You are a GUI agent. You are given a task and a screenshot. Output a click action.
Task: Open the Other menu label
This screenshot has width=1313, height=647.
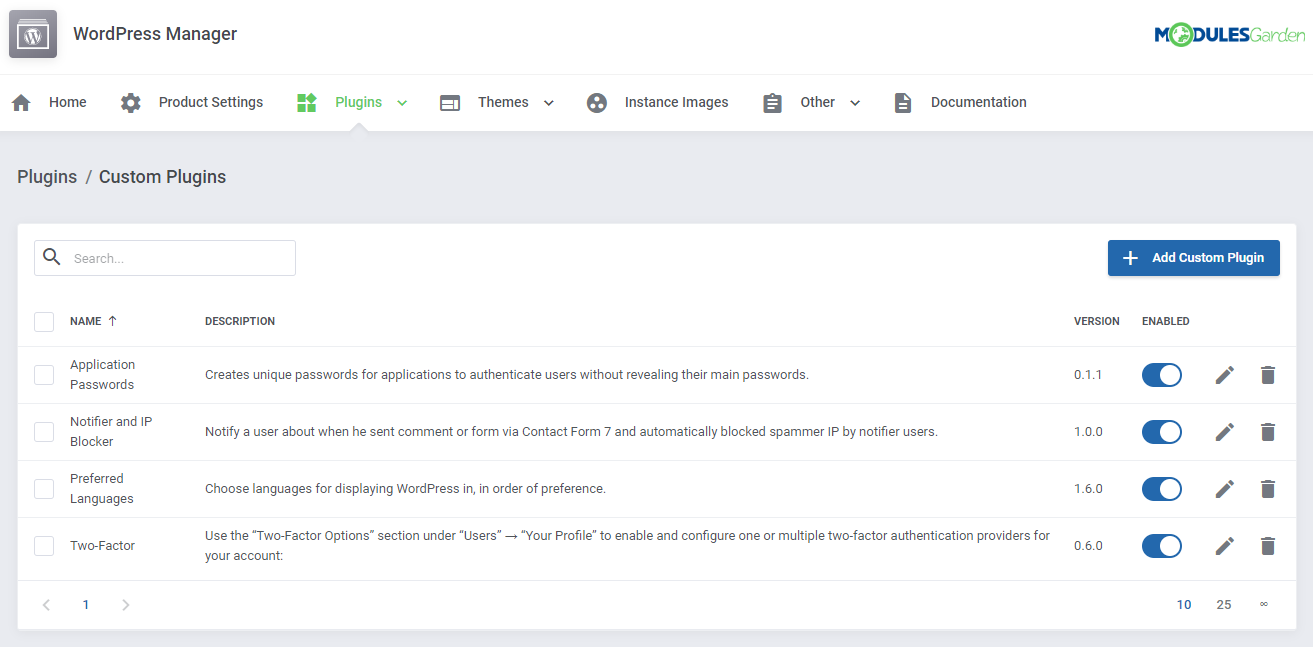(818, 102)
